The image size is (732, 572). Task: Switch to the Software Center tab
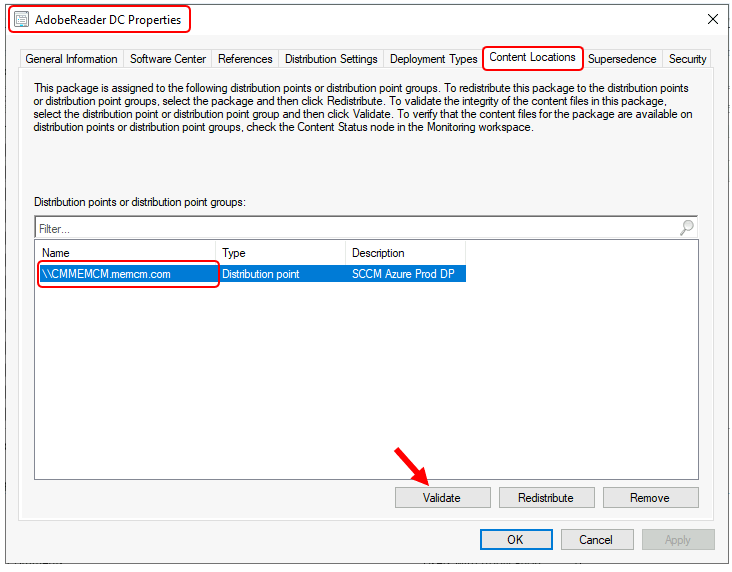point(168,59)
